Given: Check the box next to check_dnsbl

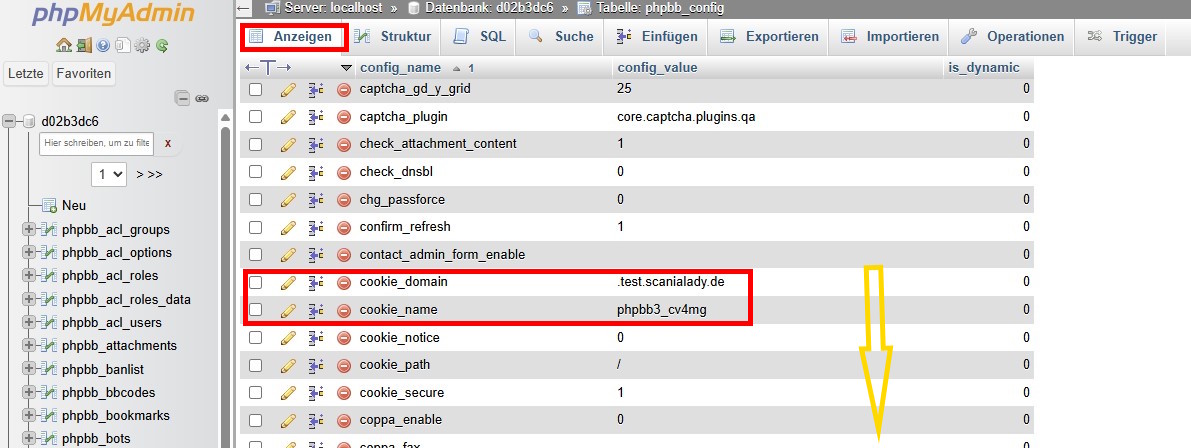Looking at the screenshot, I should click(256, 171).
